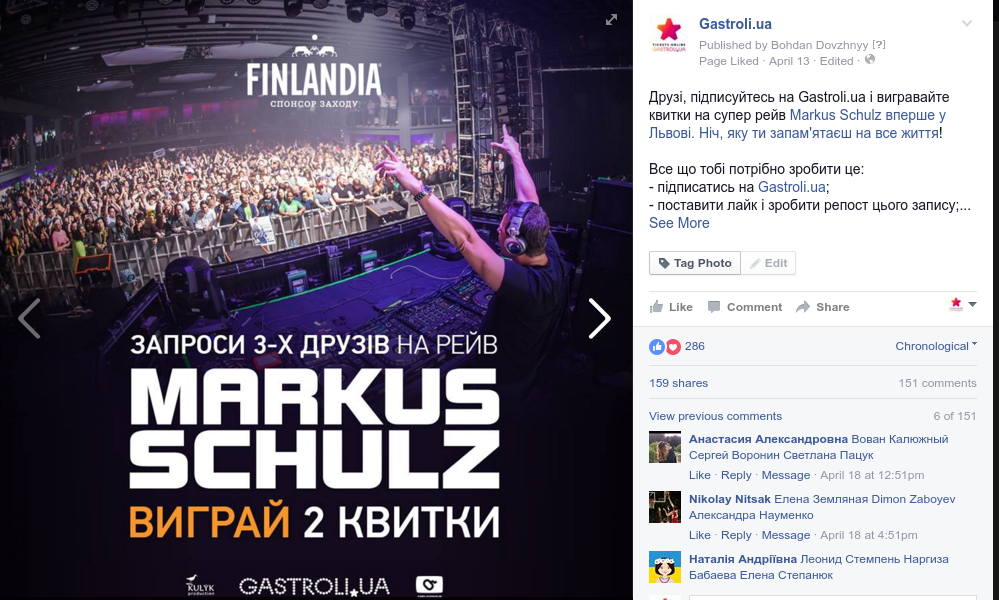Open the Markus Schulz event link

797,124
